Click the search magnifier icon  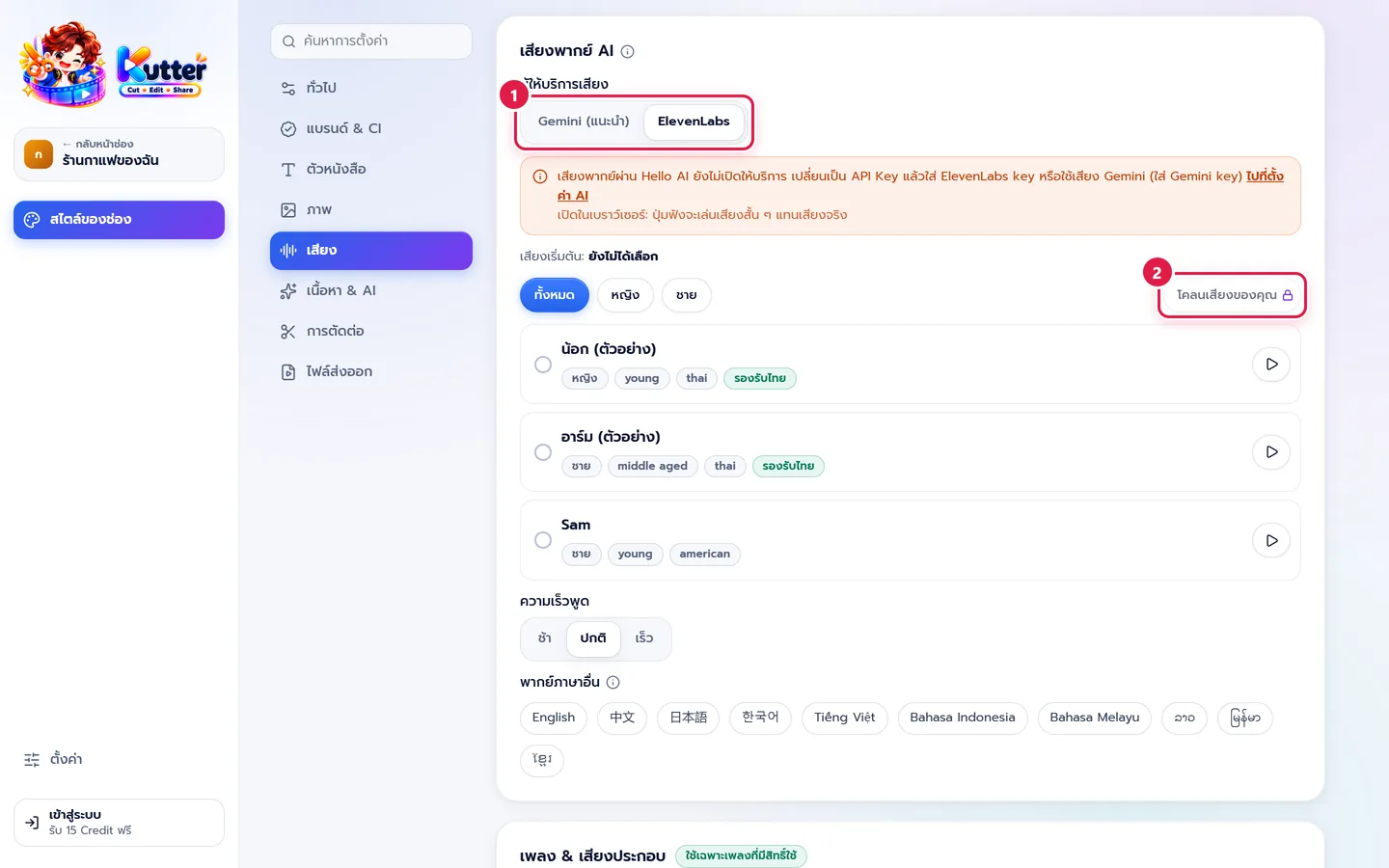288,41
